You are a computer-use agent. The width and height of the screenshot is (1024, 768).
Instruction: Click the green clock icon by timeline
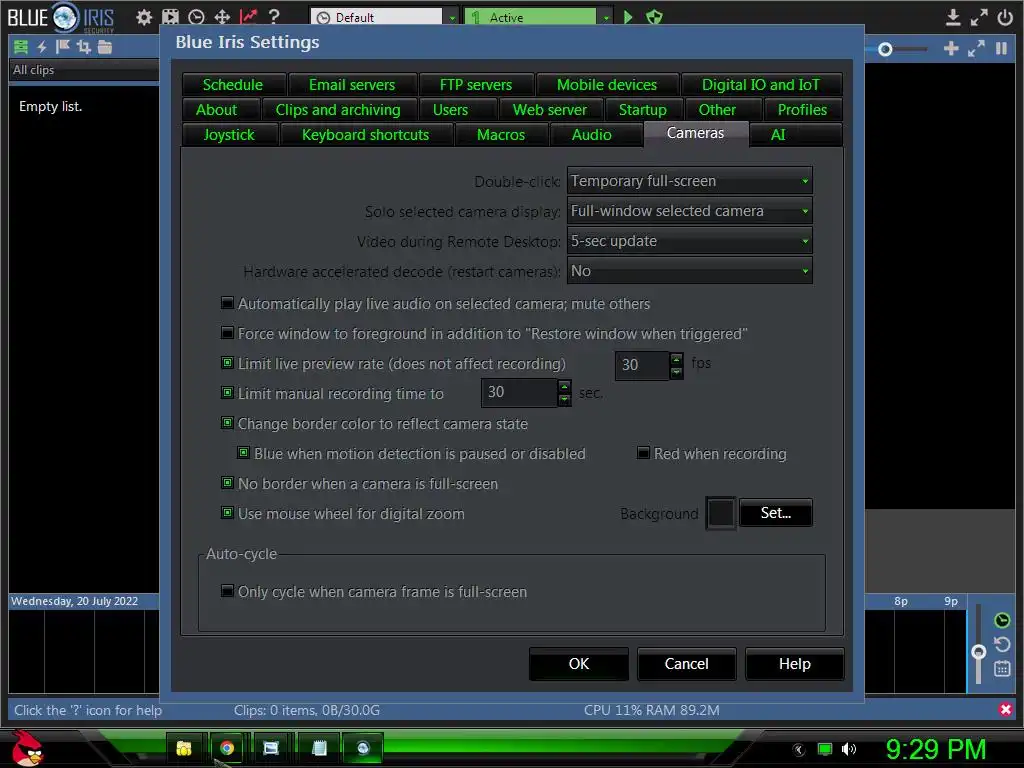pos(1002,620)
